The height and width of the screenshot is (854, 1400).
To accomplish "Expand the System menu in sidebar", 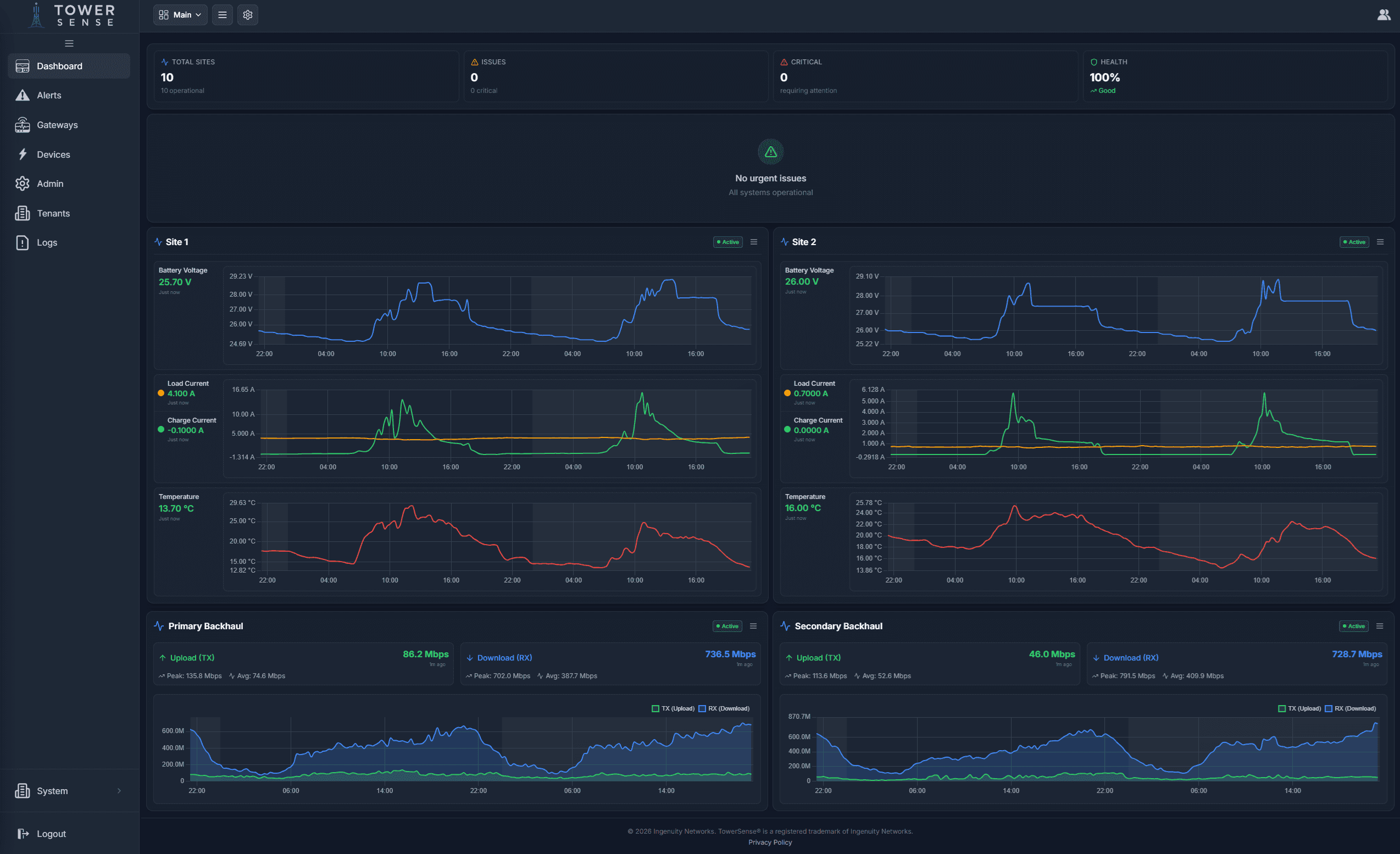I will pyautogui.click(x=53, y=790).
